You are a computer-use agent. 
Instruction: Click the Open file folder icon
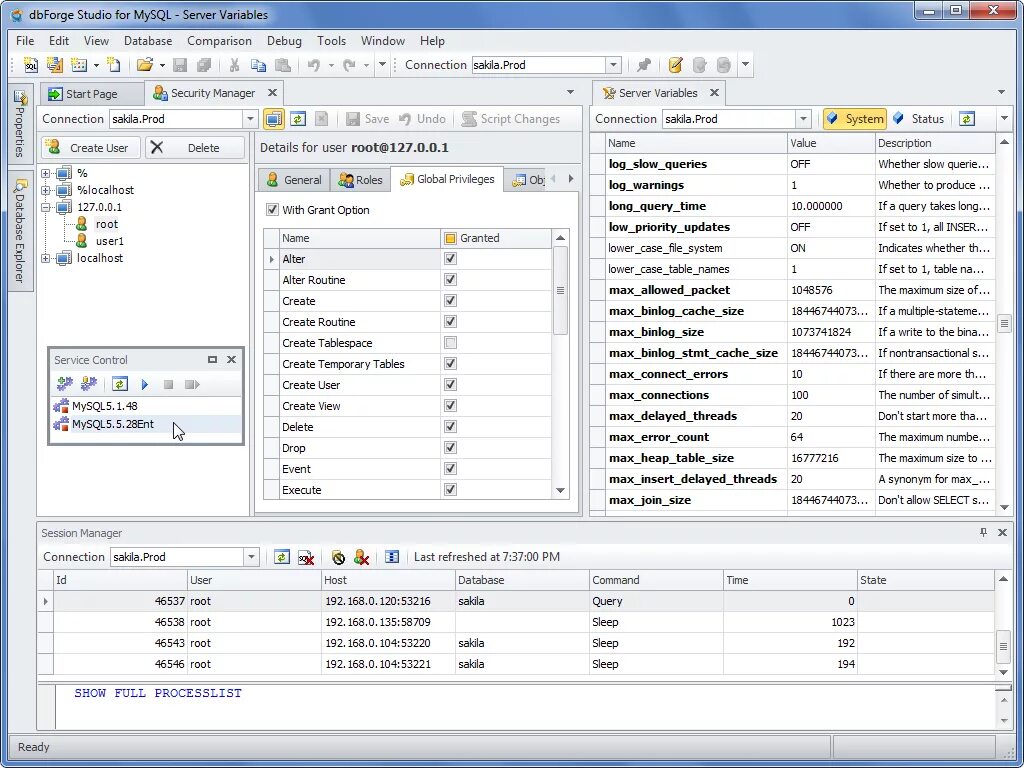[144, 65]
